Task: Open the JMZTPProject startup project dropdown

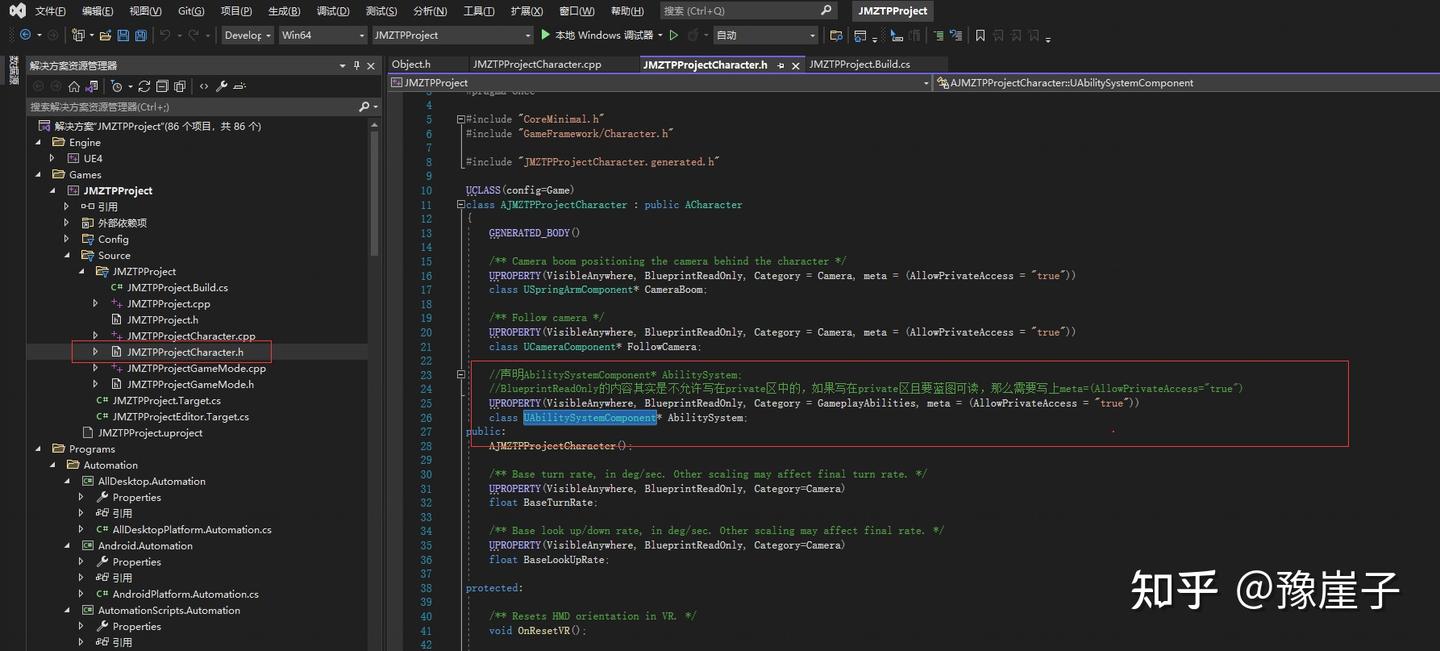Action: 452,35
